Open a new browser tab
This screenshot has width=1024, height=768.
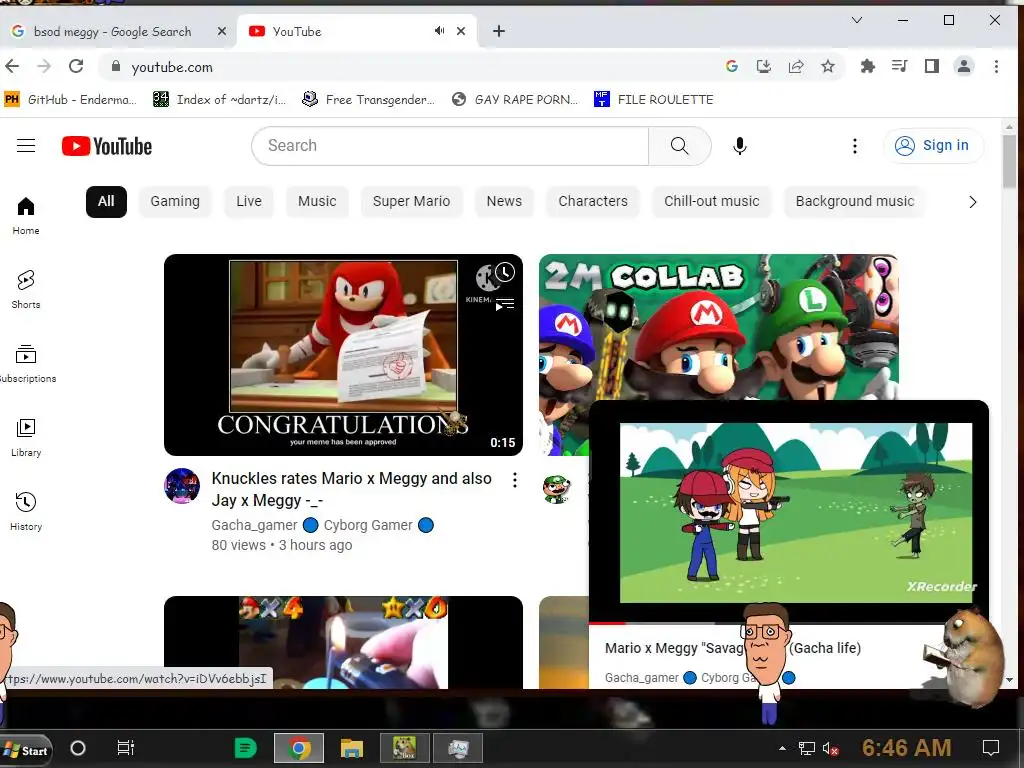coord(499,31)
